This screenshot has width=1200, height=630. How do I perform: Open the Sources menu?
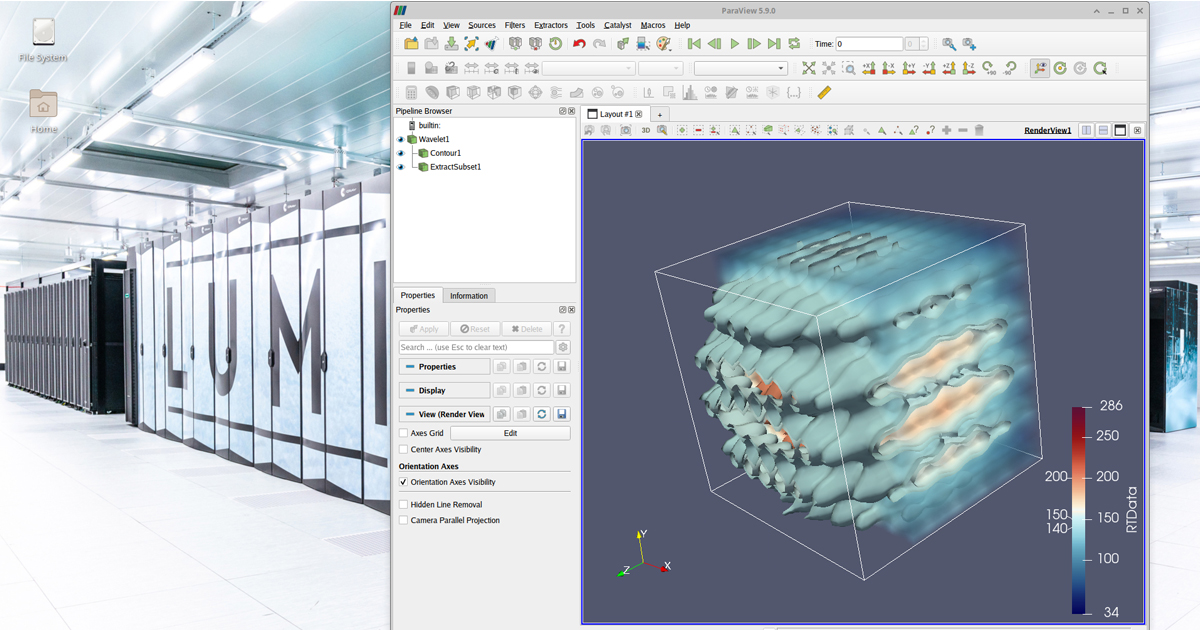[x=482, y=25]
